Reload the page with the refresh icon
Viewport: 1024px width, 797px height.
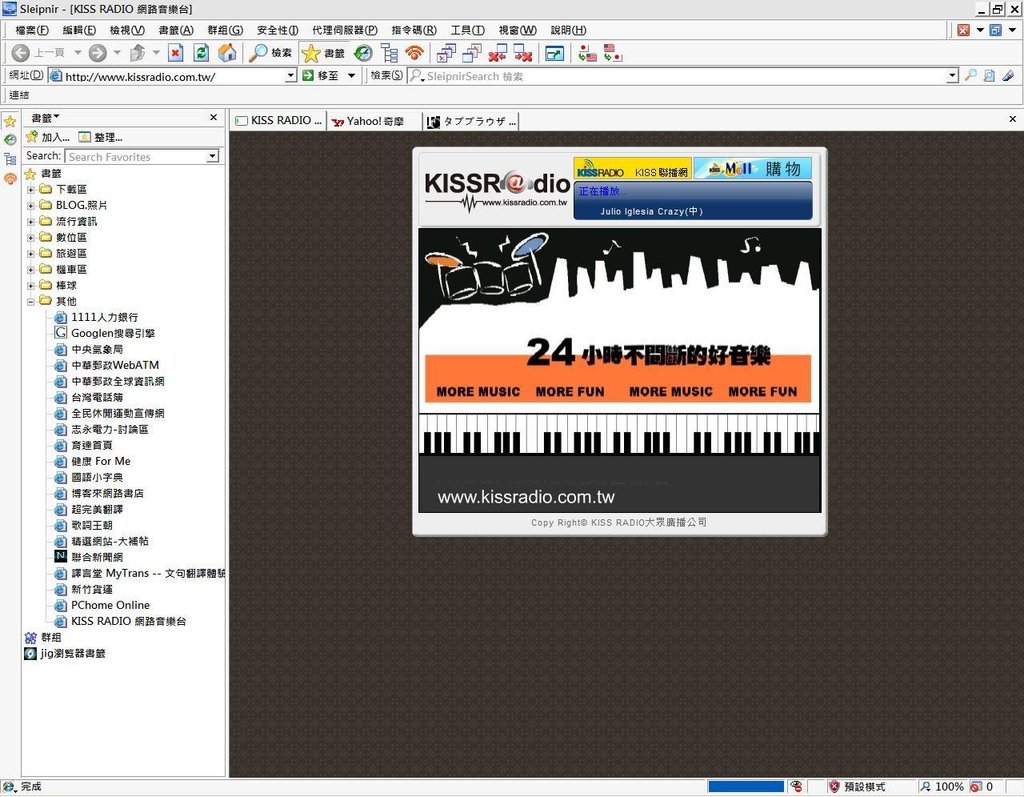coord(202,53)
